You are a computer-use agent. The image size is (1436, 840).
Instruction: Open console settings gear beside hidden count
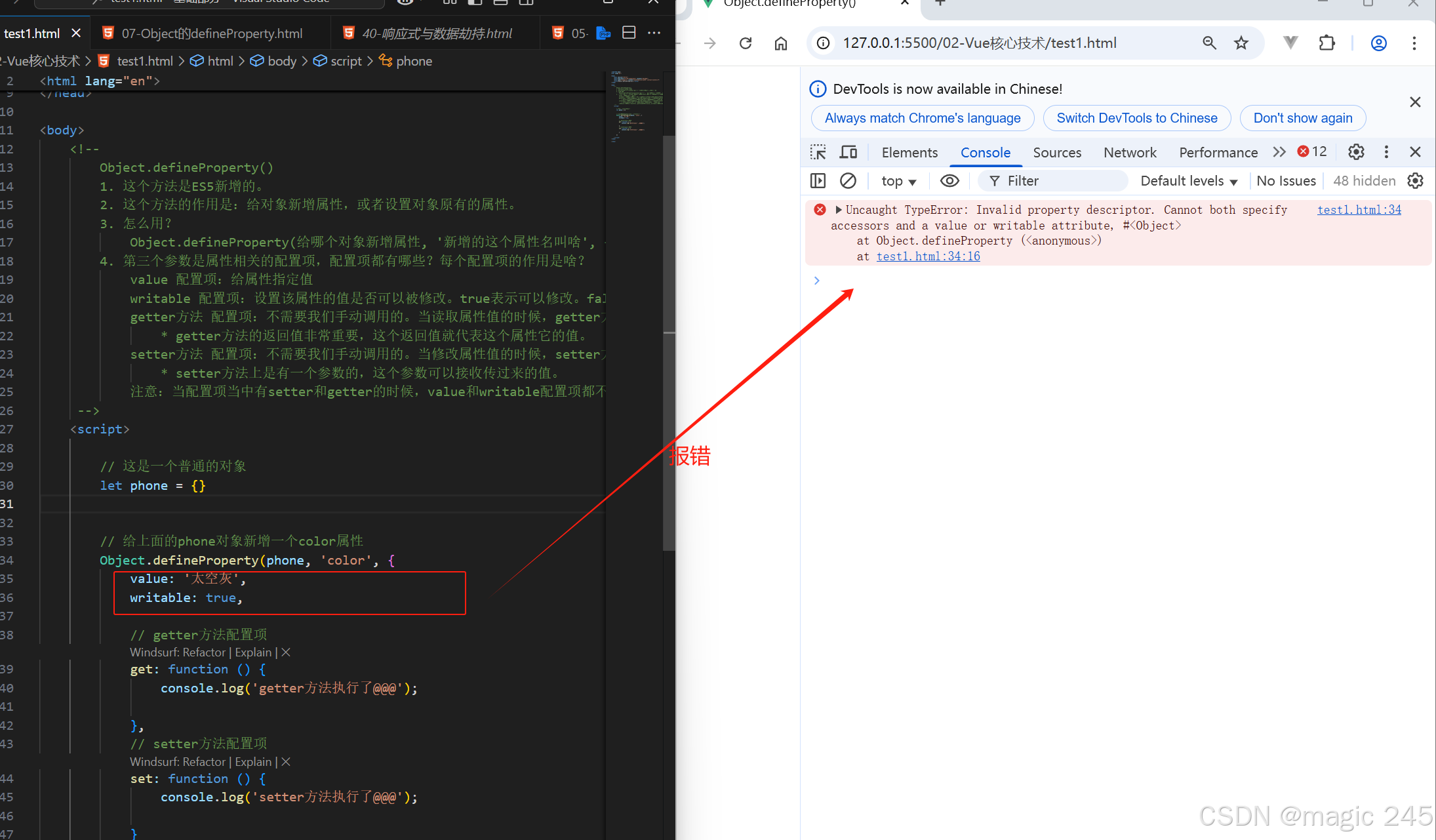pyautogui.click(x=1416, y=180)
